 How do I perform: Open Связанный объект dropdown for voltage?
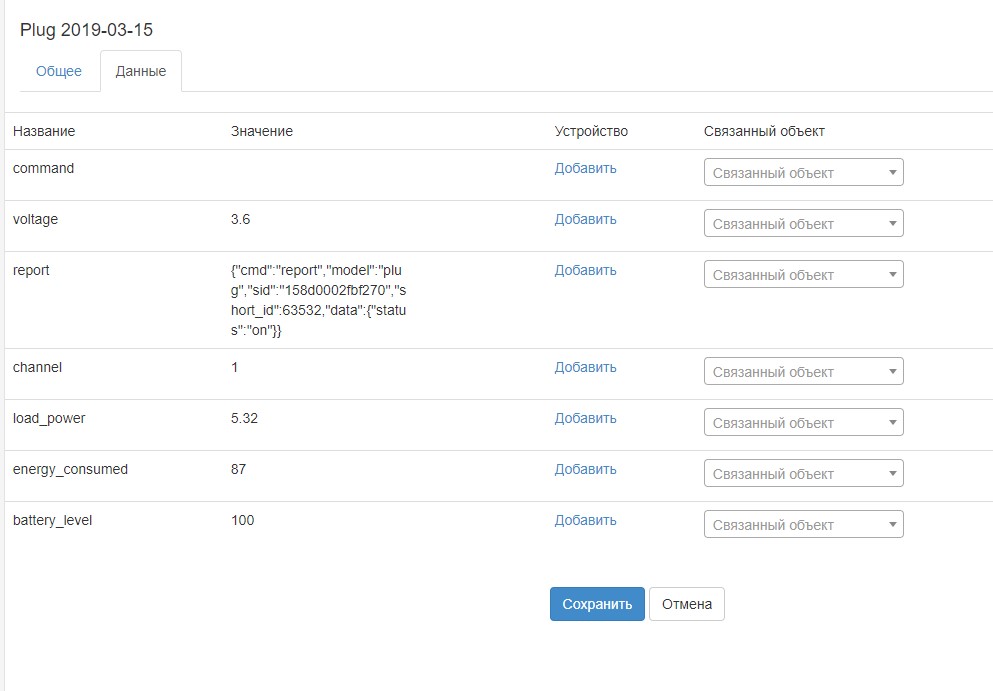click(804, 223)
